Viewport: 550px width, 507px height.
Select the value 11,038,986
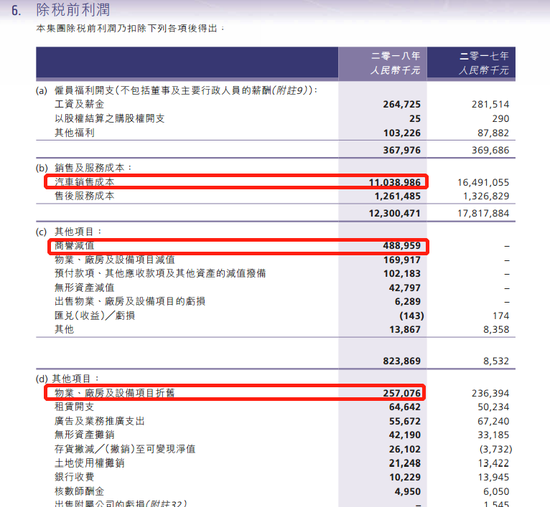(x=395, y=182)
